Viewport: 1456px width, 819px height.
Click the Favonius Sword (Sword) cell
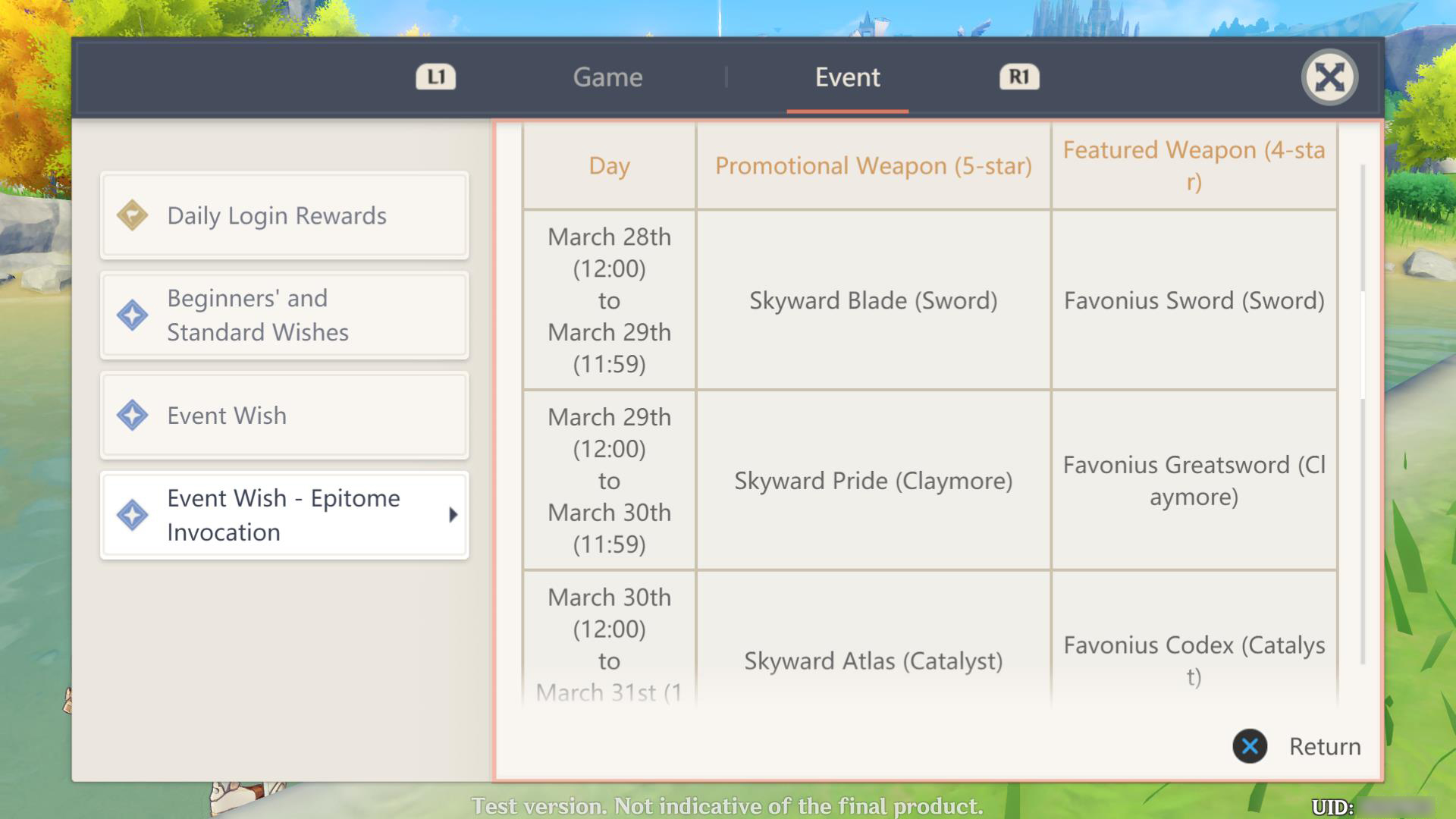[x=1194, y=300]
